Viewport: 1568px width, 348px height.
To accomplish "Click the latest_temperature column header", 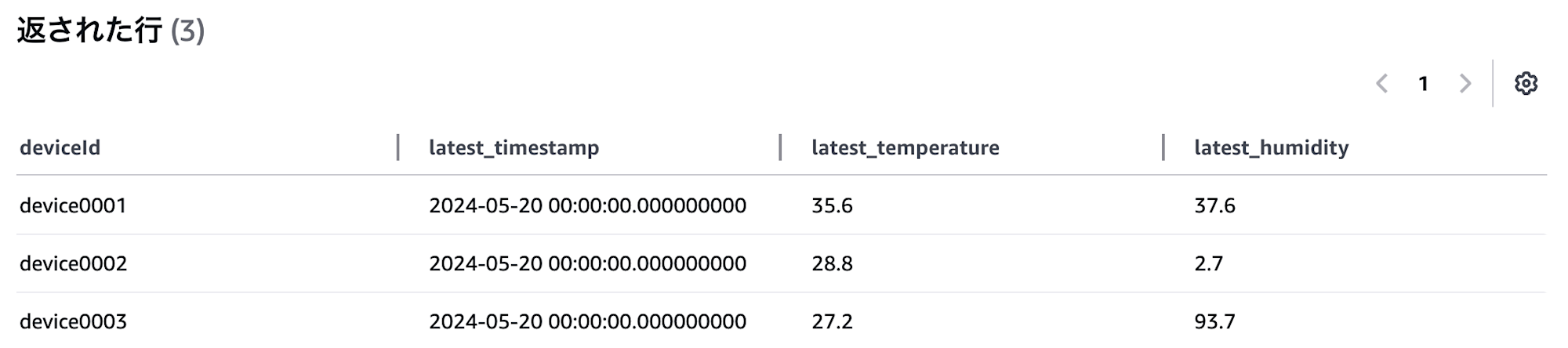I will (905, 147).
